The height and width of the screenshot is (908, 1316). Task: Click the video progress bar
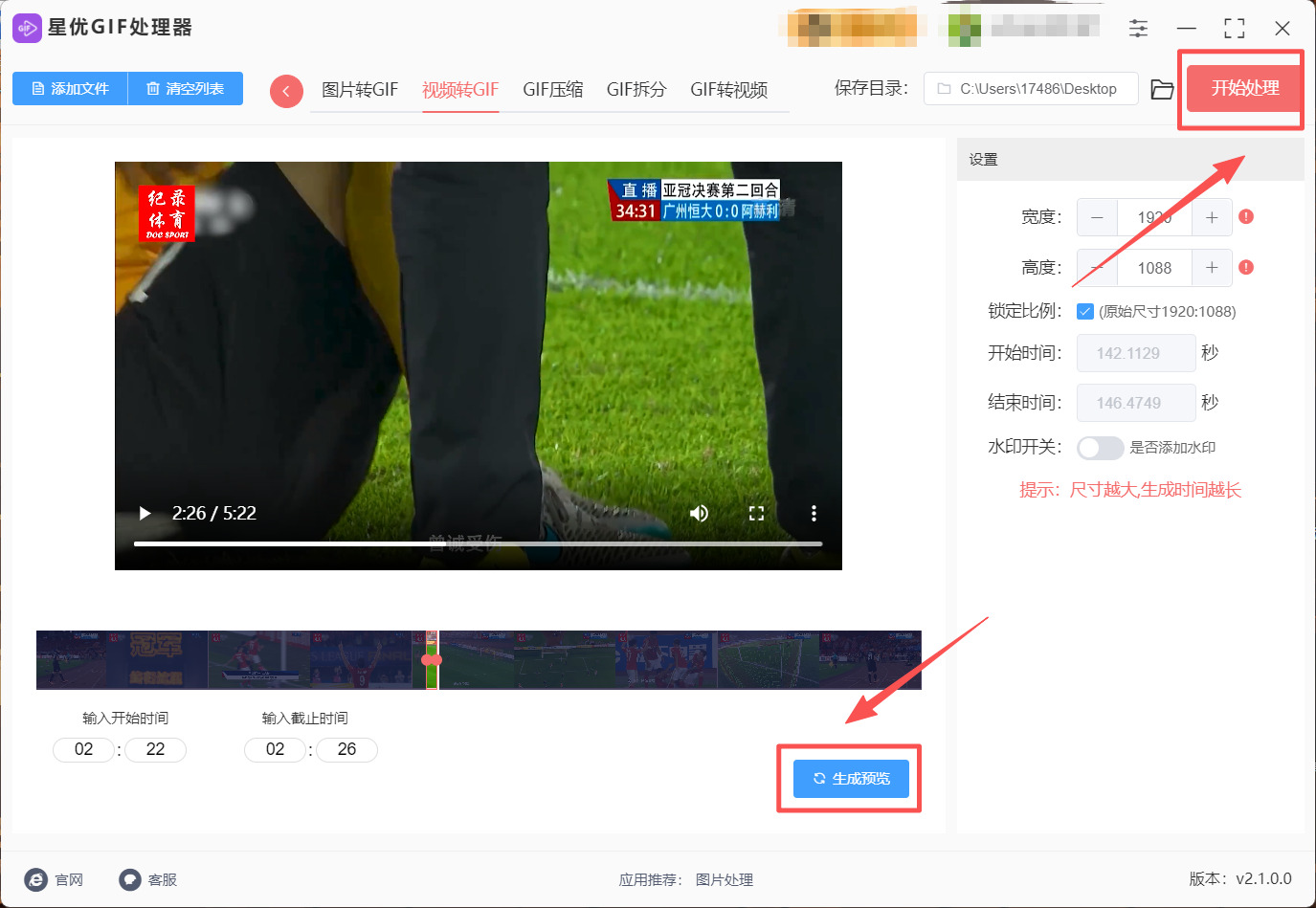point(478,543)
